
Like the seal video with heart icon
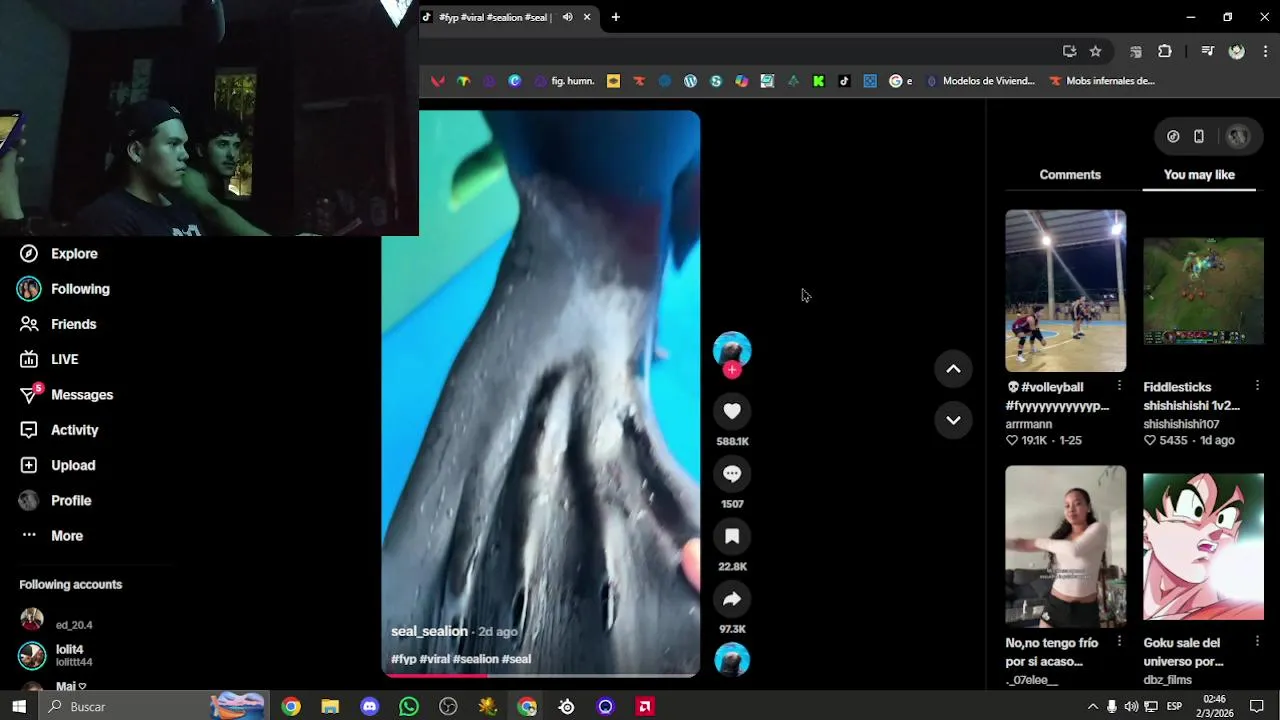[x=732, y=411]
